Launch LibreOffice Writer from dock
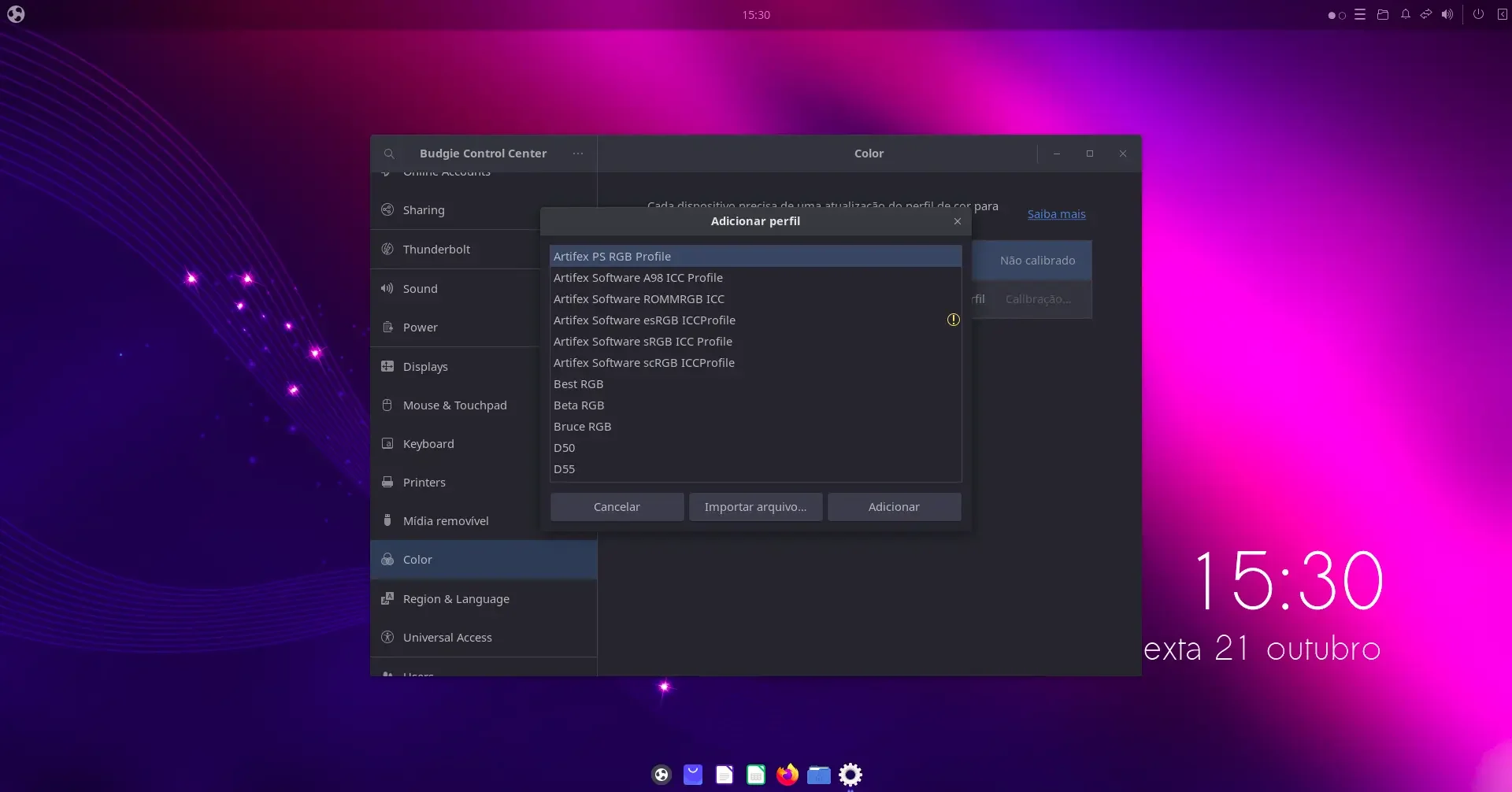1512x792 pixels. point(724,775)
